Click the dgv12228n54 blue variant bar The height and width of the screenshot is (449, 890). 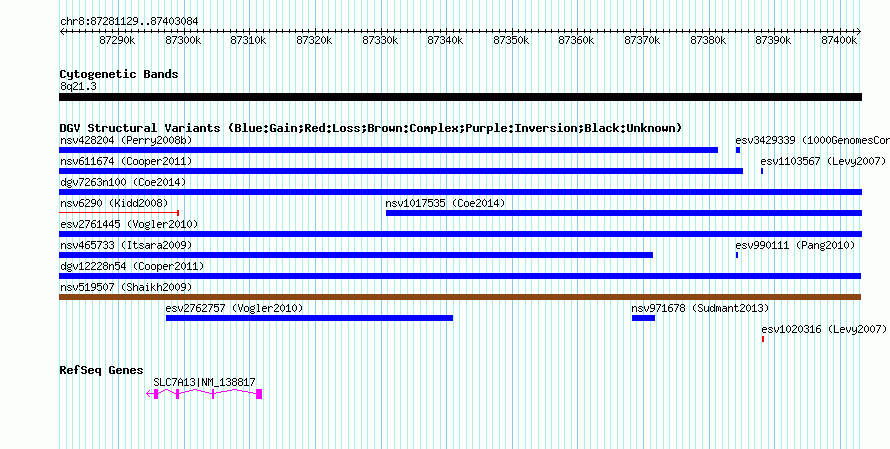pyautogui.click(x=460, y=276)
